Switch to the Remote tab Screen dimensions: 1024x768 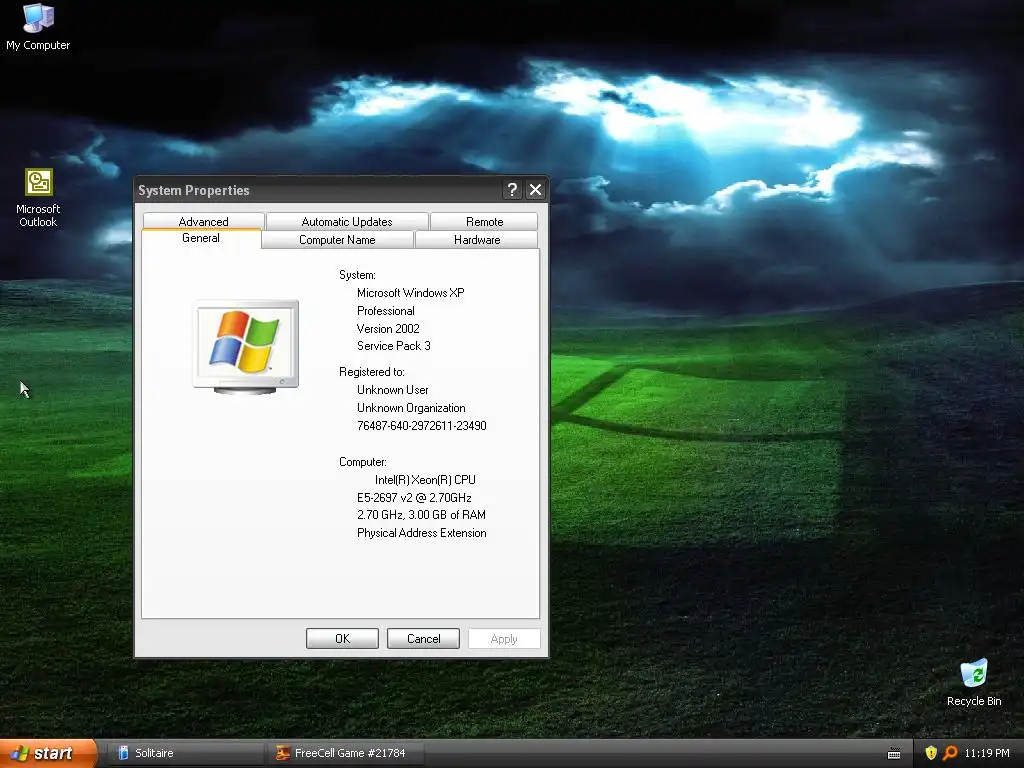484,221
